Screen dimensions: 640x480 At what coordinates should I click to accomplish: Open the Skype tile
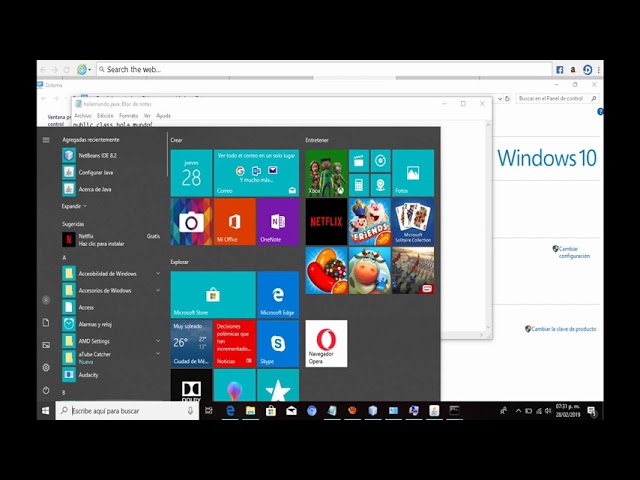pyautogui.click(x=278, y=343)
